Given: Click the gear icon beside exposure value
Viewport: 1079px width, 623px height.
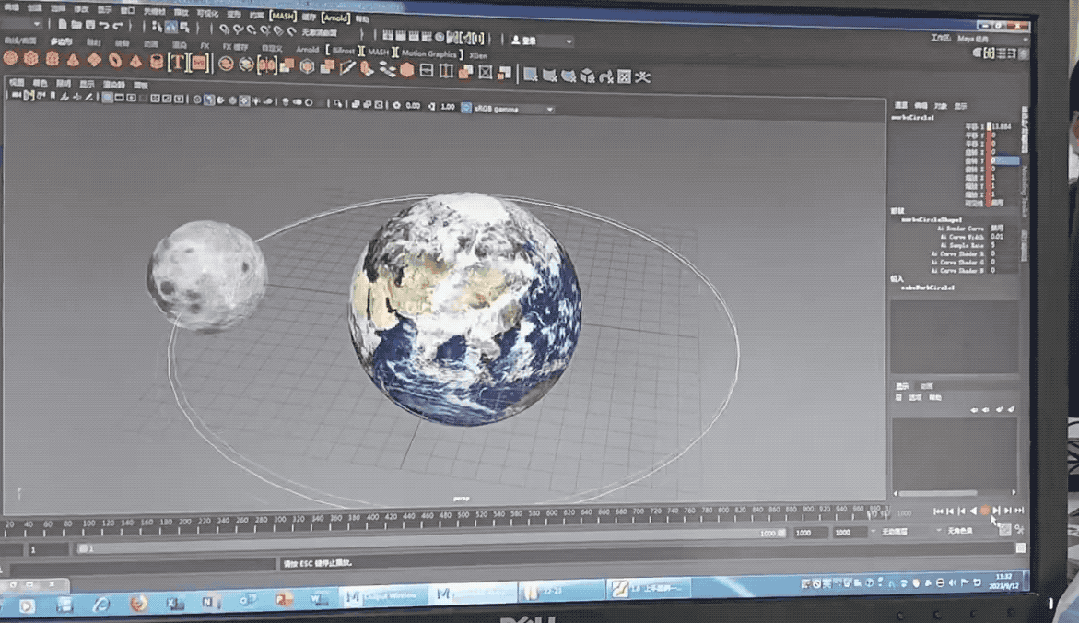Looking at the screenshot, I should point(397,106).
